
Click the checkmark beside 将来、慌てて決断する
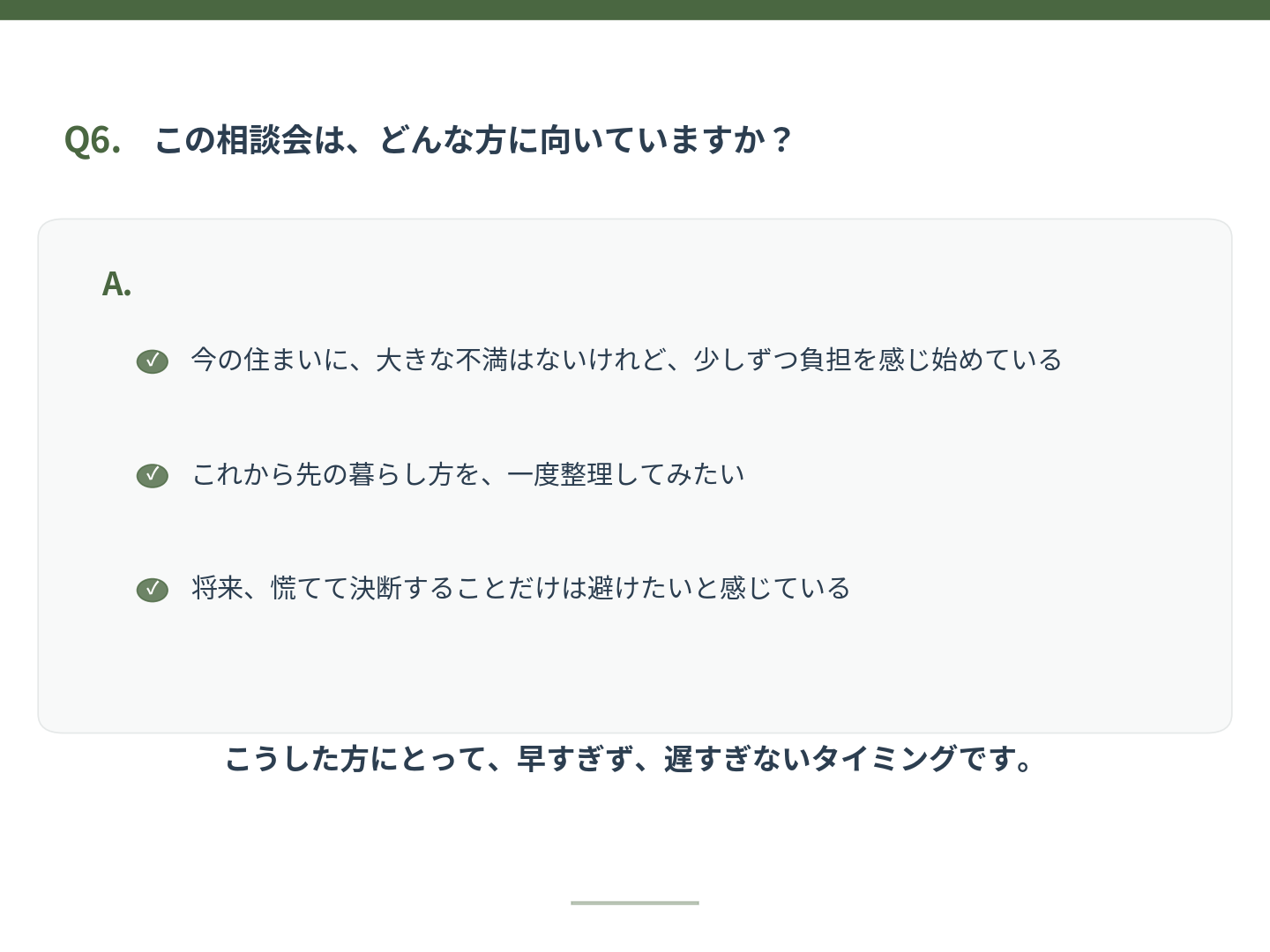coord(152,590)
